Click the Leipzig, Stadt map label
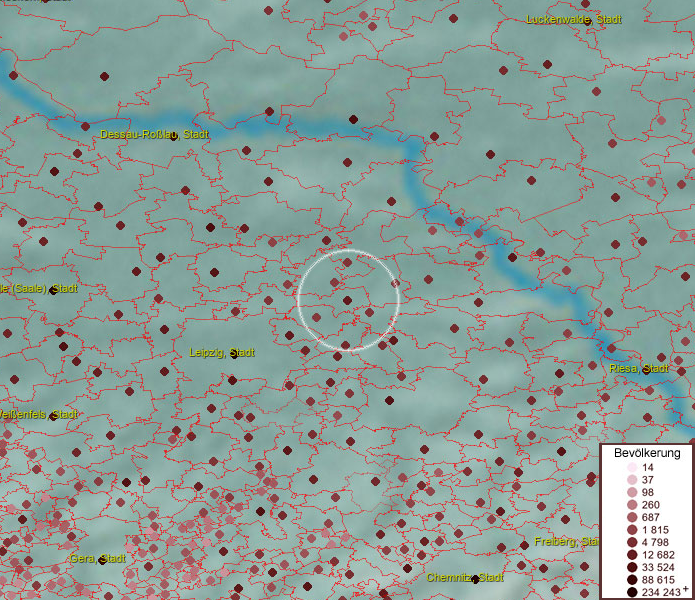The image size is (695, 600). (x=222, y=352)
